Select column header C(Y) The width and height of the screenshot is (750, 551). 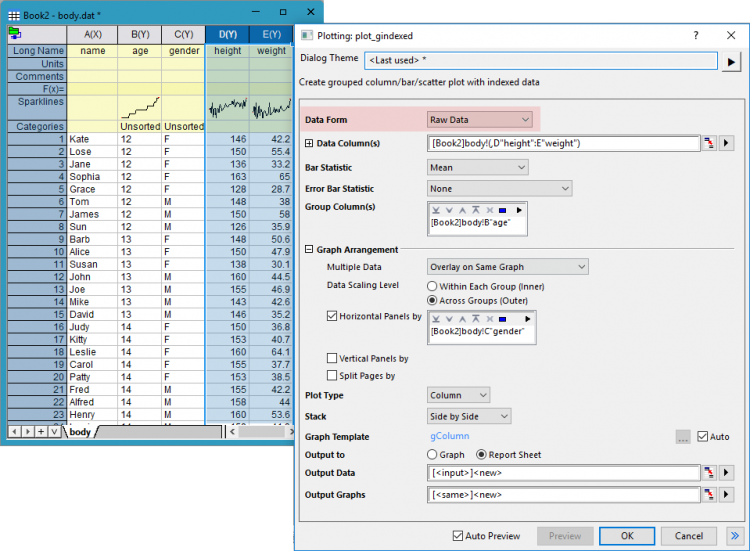click(184, 34)
